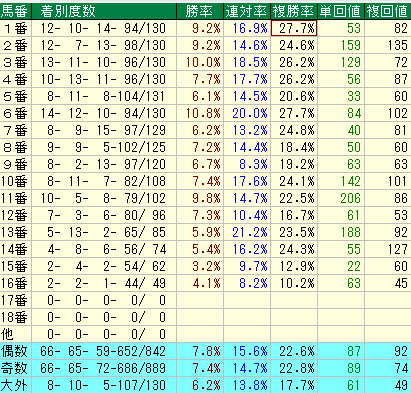Click 3.2% win rate in row 15番
This screenshot has width=411, height=393.
(200, 266)
